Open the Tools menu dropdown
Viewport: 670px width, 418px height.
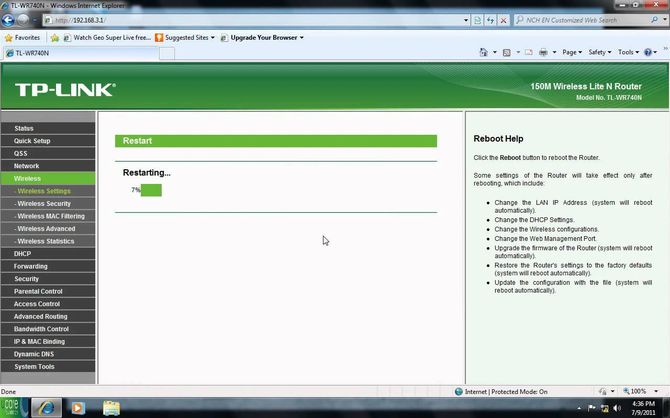coord(628,52)
